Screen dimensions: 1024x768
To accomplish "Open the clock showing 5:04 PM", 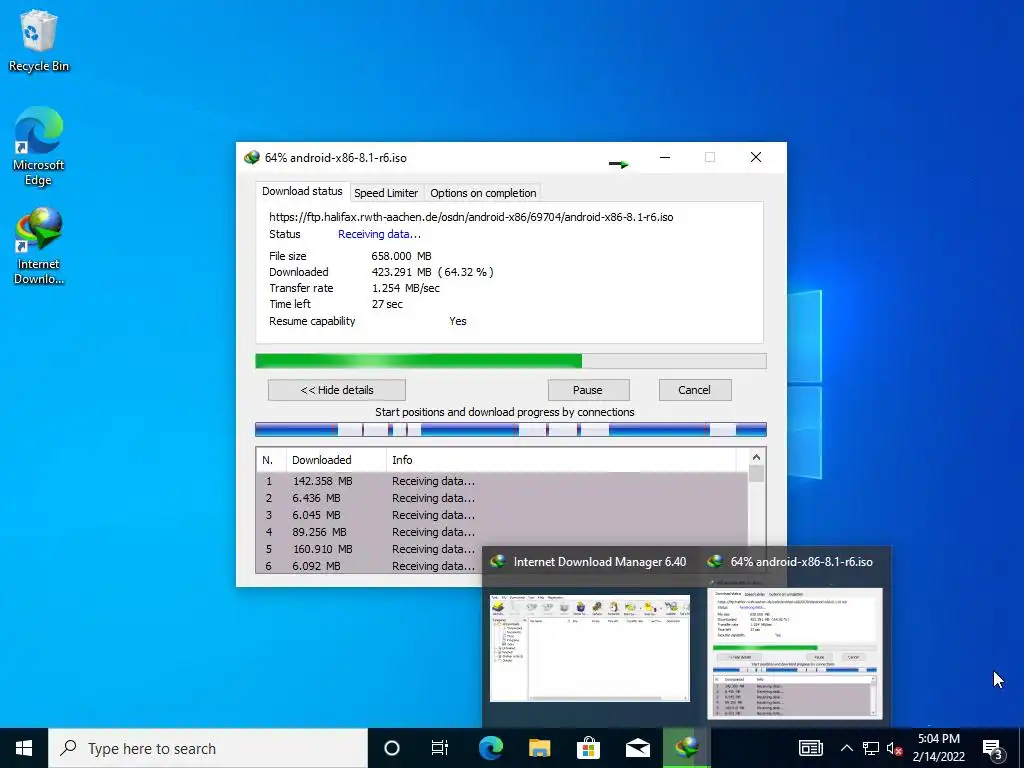I will pos(938,748).
